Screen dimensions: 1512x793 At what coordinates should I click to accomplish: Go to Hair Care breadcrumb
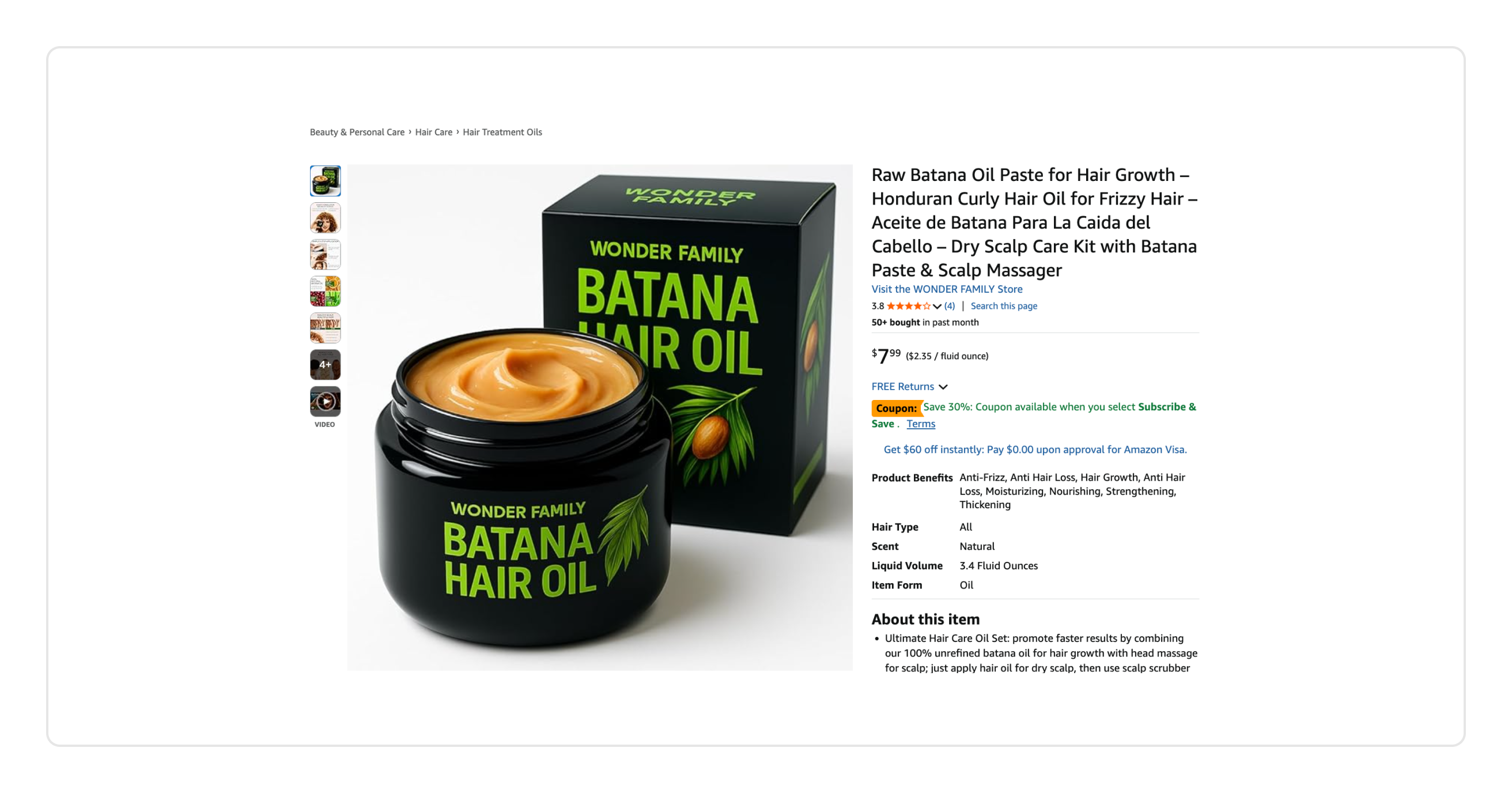coord(433,132)
